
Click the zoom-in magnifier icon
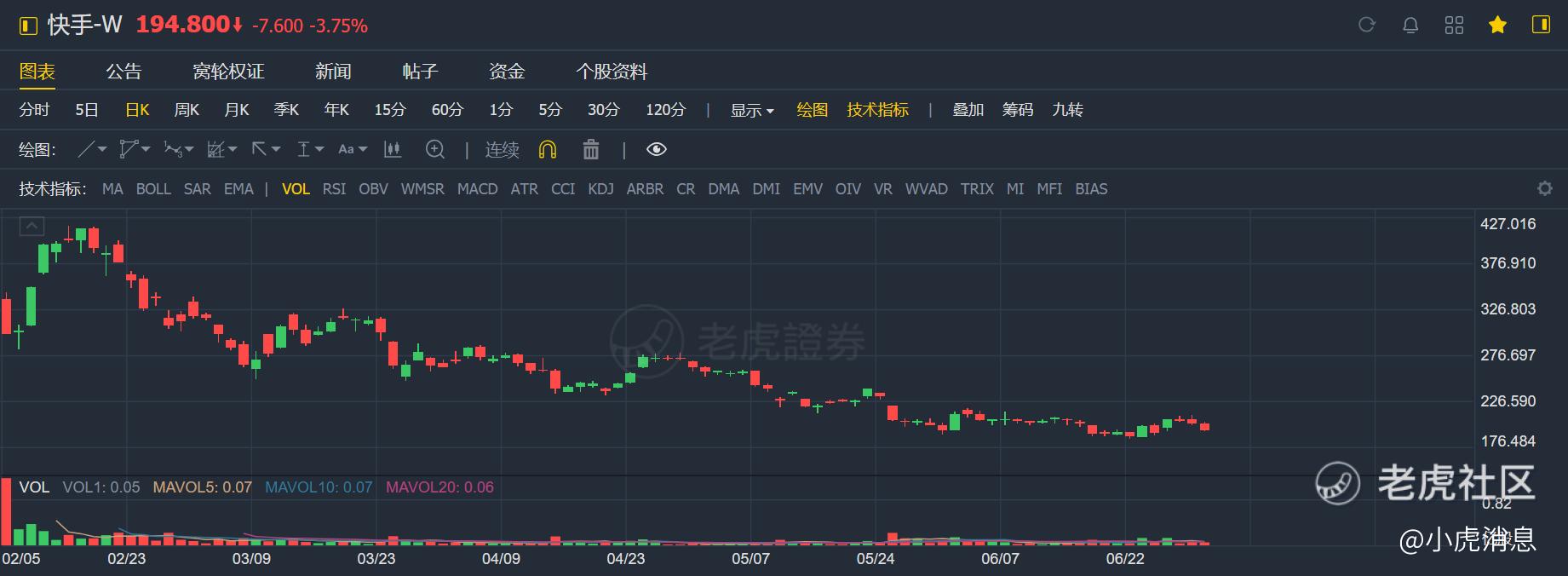435,149
